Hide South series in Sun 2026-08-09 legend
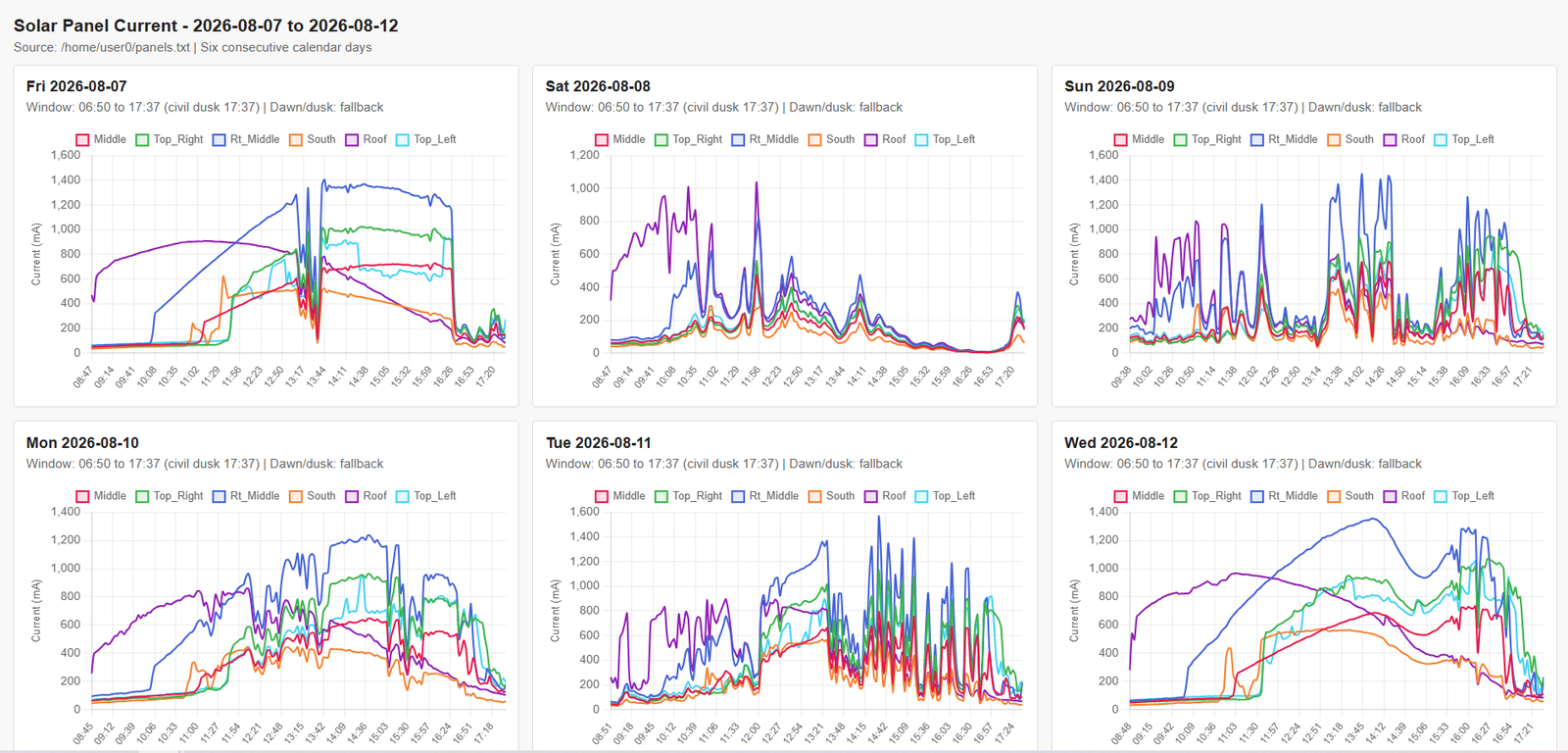 pos(1351,139)
